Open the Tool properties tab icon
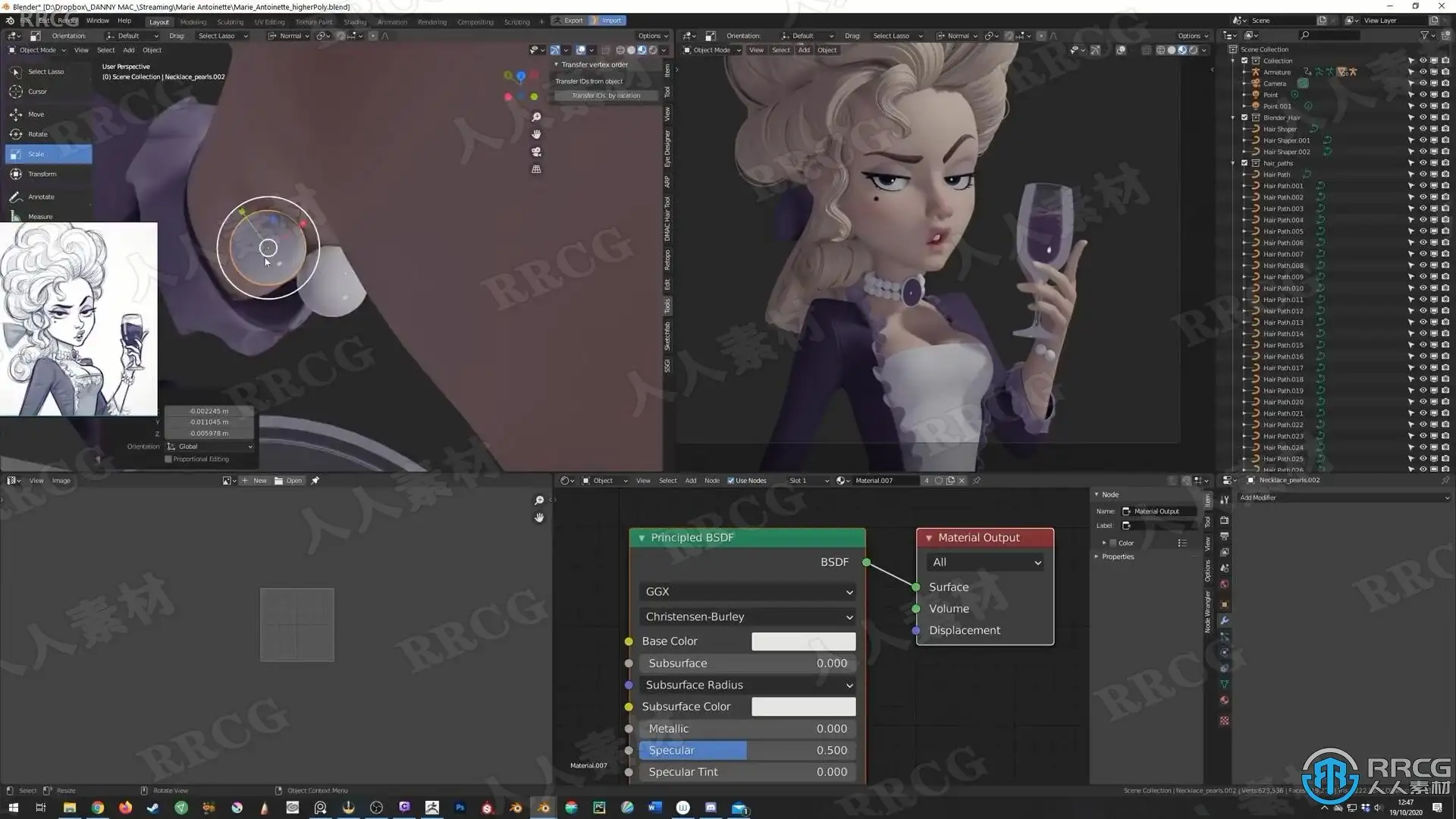 1224,500
